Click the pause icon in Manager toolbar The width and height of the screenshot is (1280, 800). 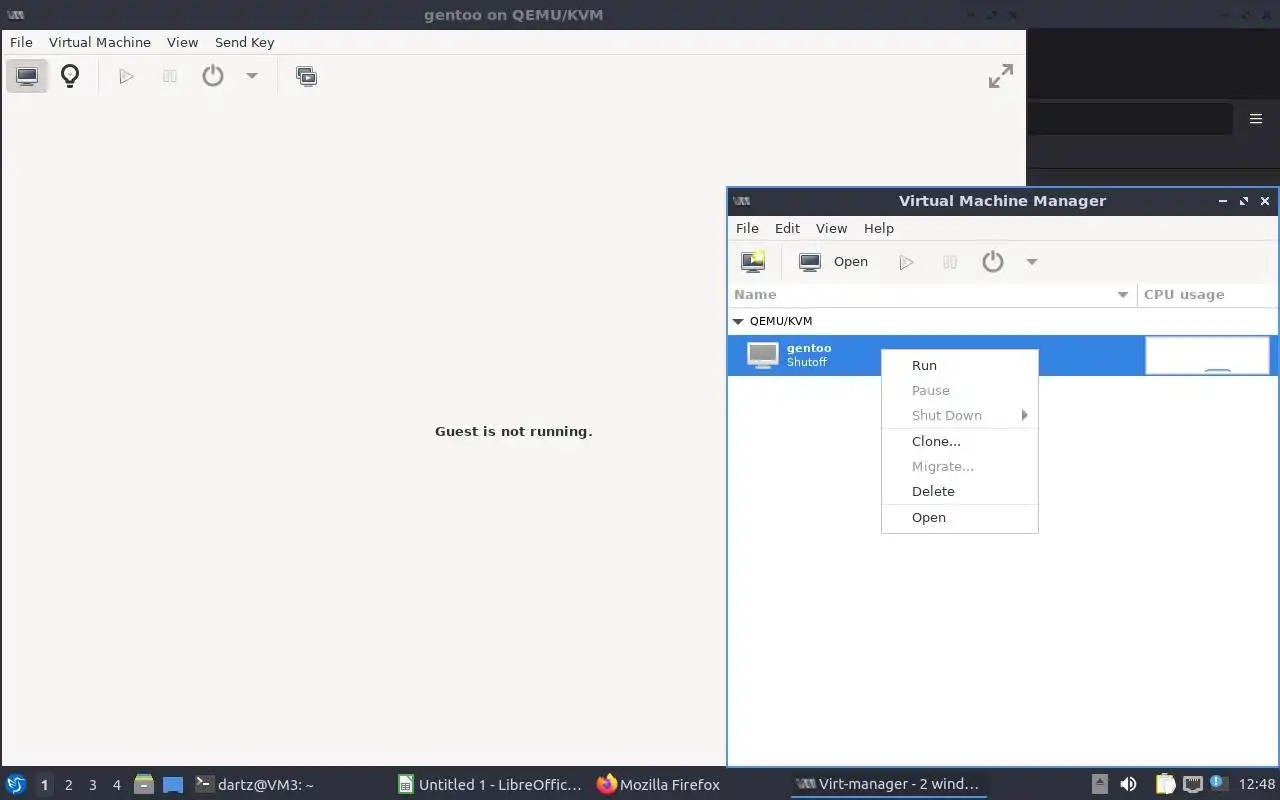(950, 262)
